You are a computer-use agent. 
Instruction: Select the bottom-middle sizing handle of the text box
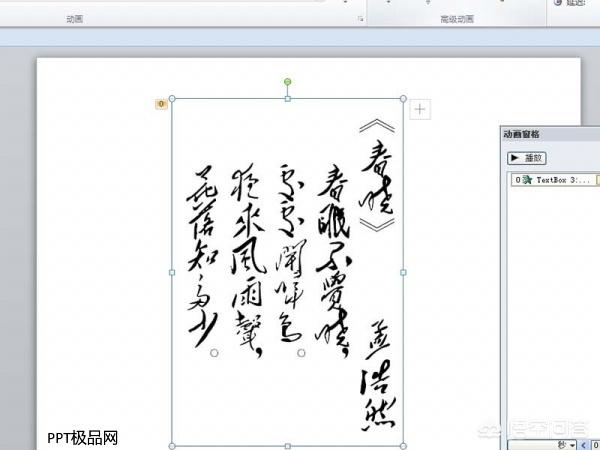tap(288, 446)
